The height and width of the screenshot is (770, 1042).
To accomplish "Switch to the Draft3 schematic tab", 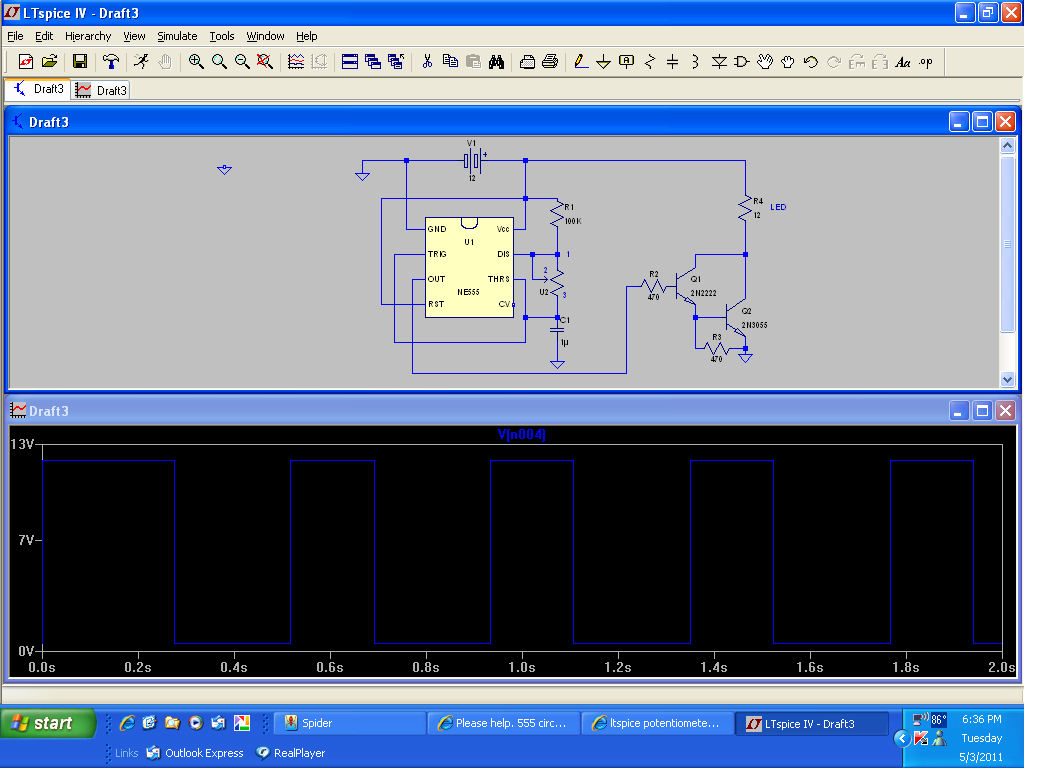I will pyautogui.click(x=39, y=89).
